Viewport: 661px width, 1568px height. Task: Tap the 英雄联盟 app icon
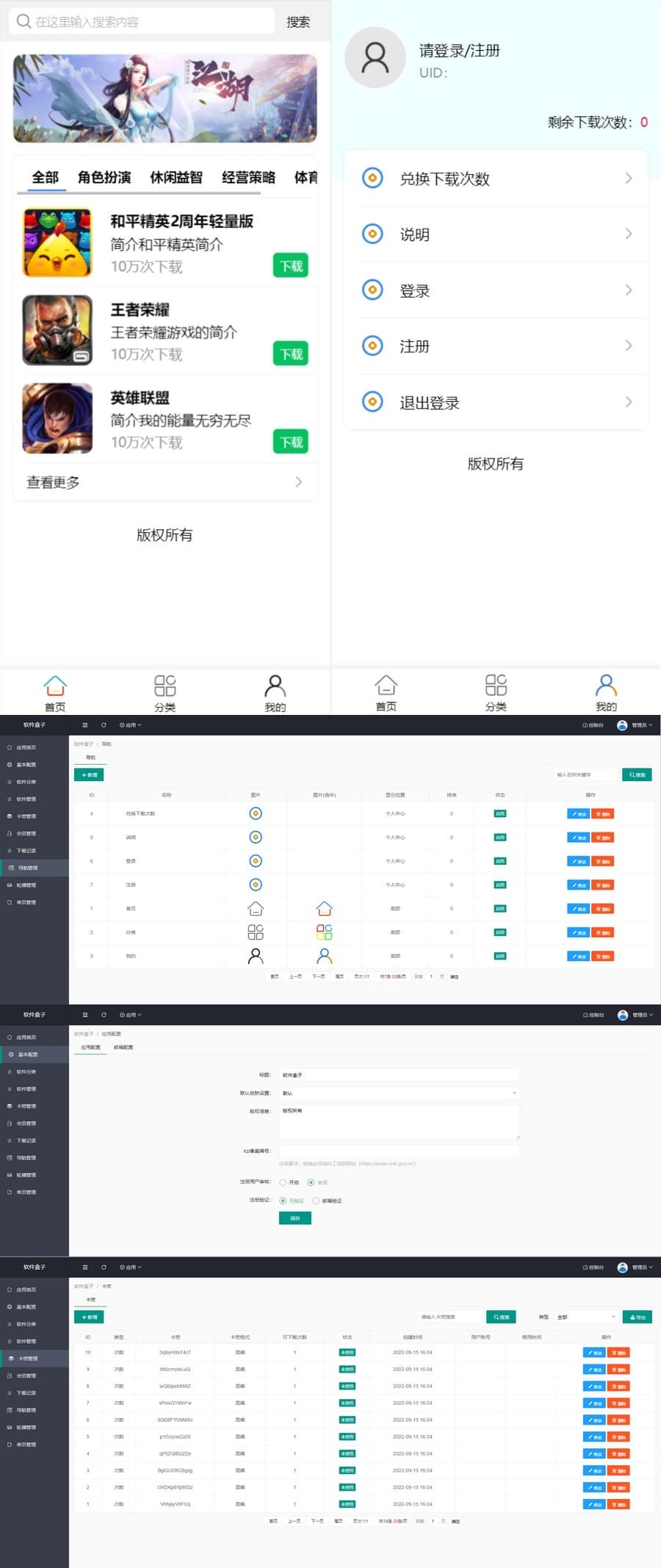point(57,418)
